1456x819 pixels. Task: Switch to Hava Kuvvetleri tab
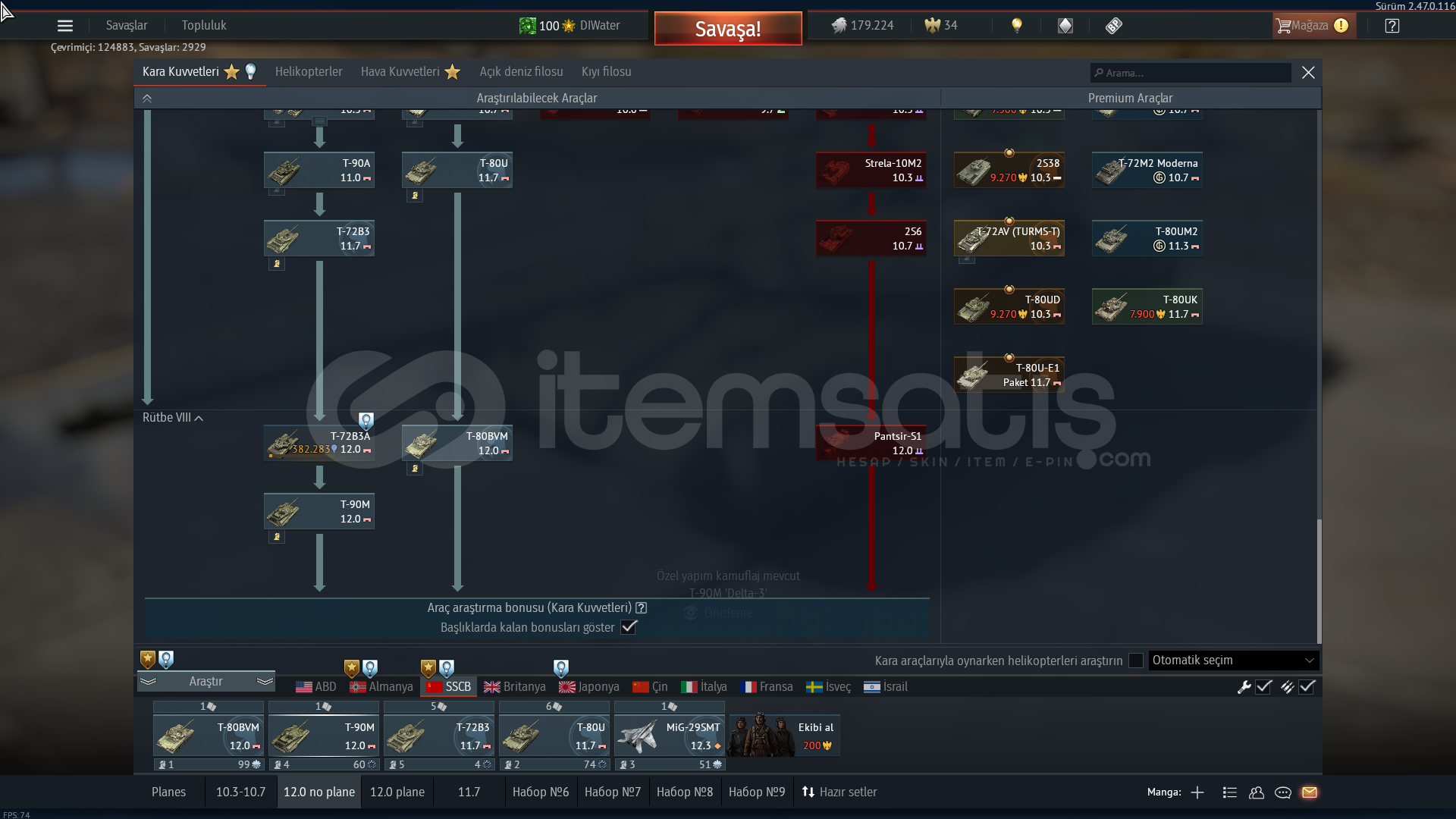[410, 72]
